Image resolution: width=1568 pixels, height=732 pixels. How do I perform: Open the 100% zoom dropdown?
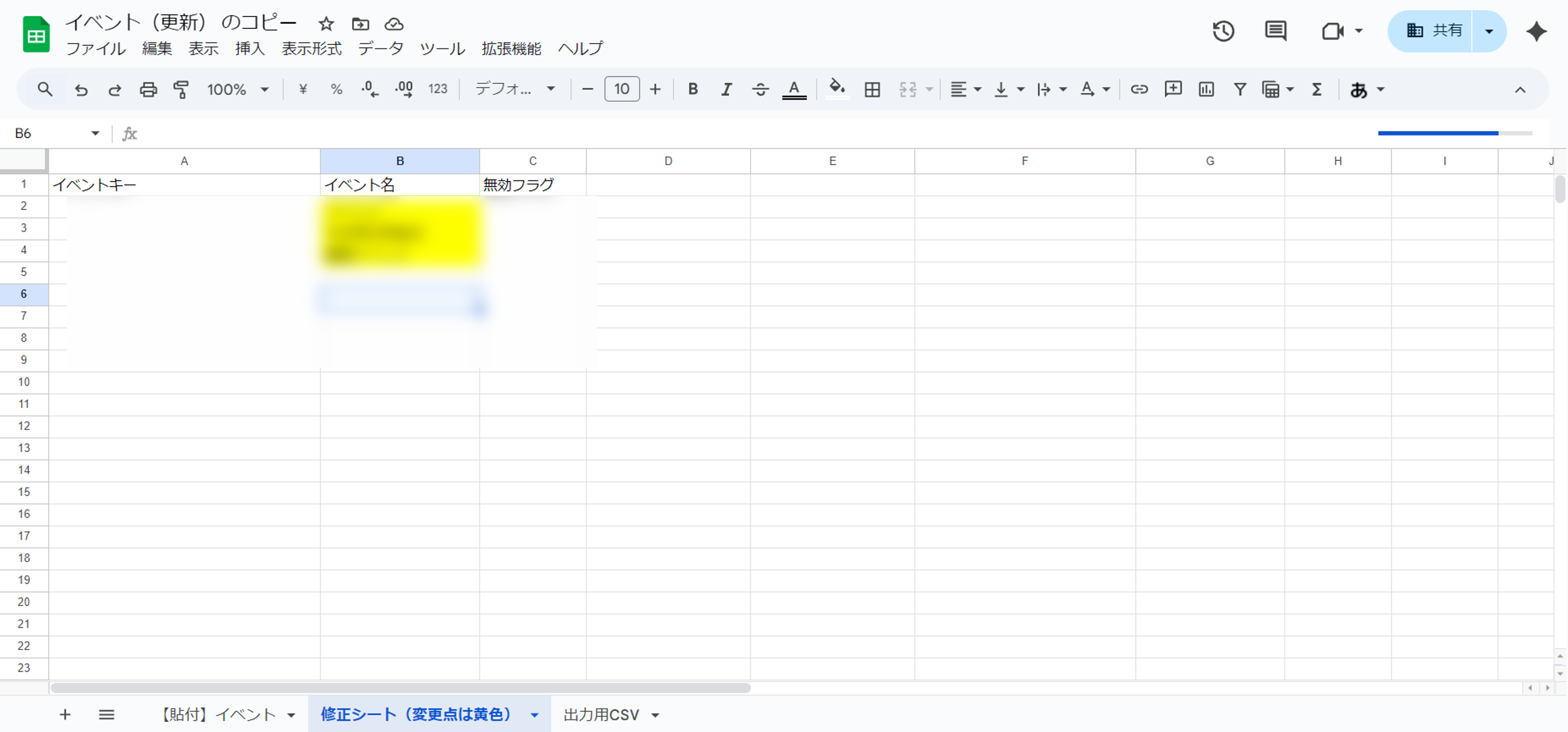237,89
